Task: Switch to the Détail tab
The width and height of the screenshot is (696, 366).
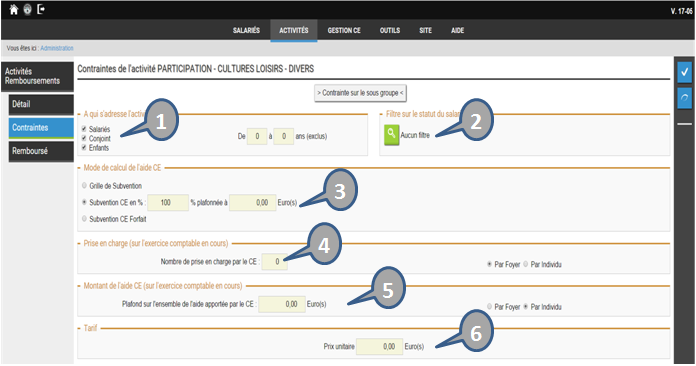Action: pyautogui.click(x=41, y=105)
